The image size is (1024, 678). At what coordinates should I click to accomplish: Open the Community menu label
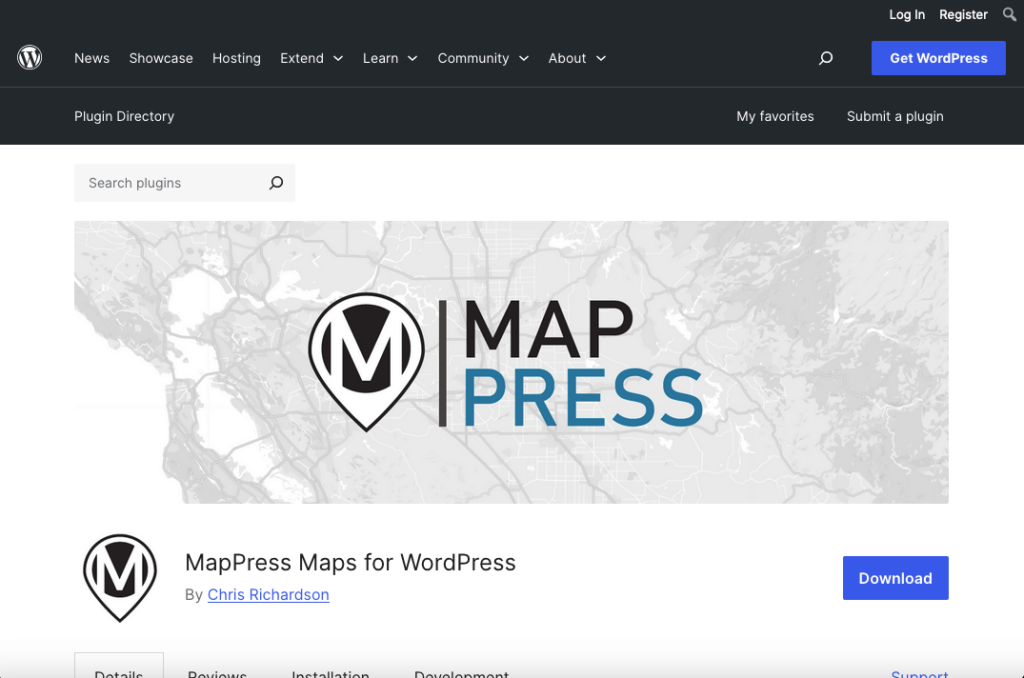pos(473,58)
